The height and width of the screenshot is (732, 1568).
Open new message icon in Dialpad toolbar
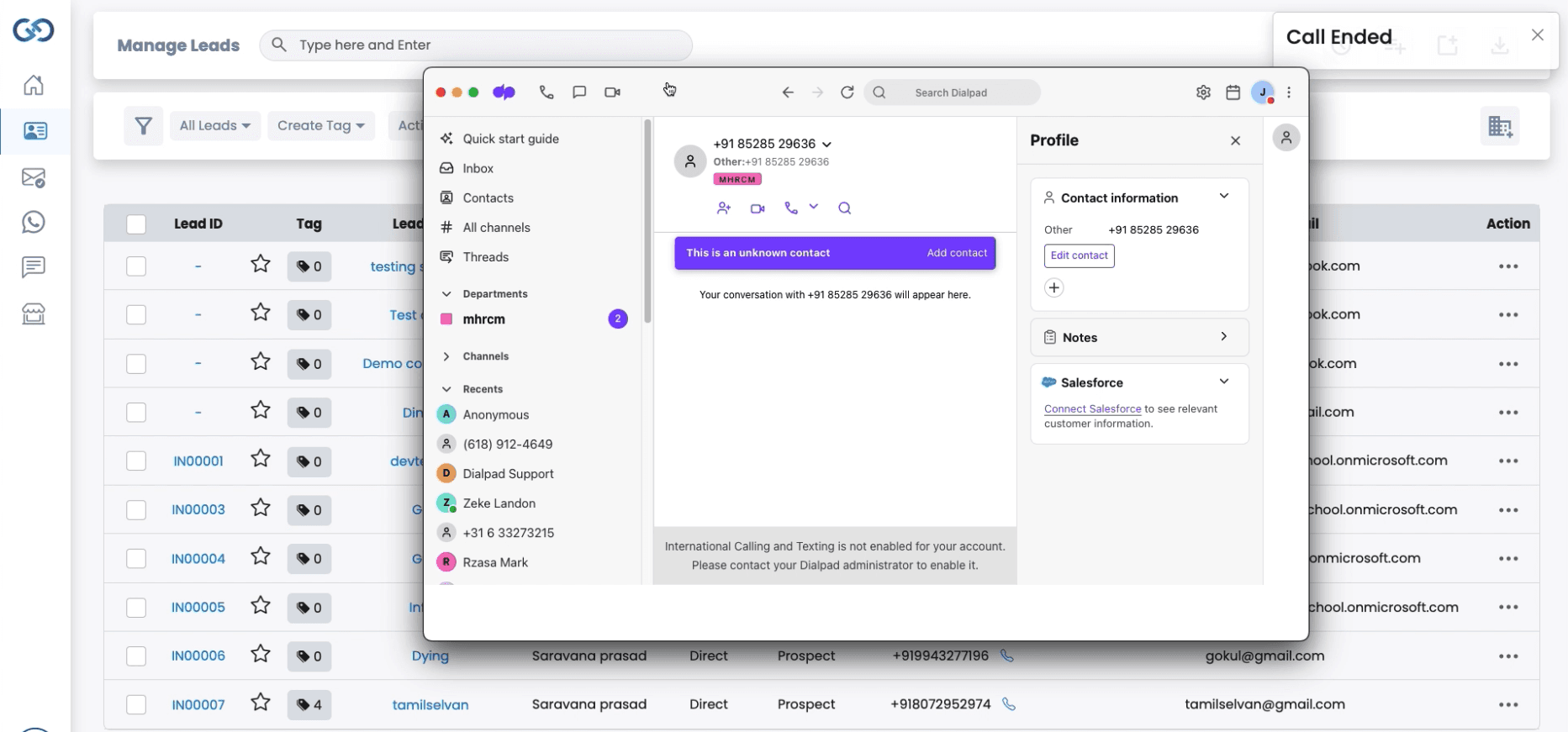(x=579, y=92)
